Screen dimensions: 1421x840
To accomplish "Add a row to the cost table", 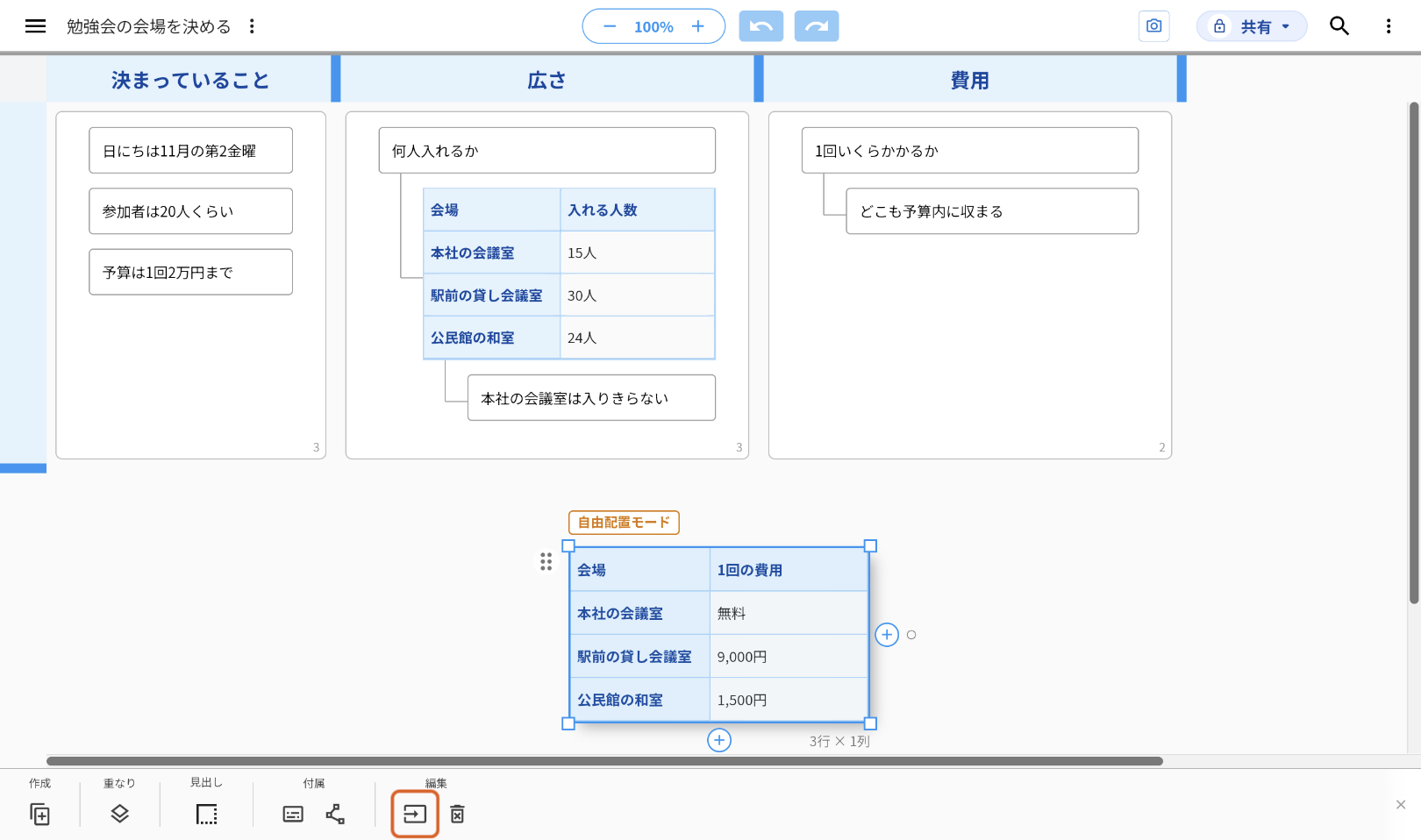I will point(719,740).
